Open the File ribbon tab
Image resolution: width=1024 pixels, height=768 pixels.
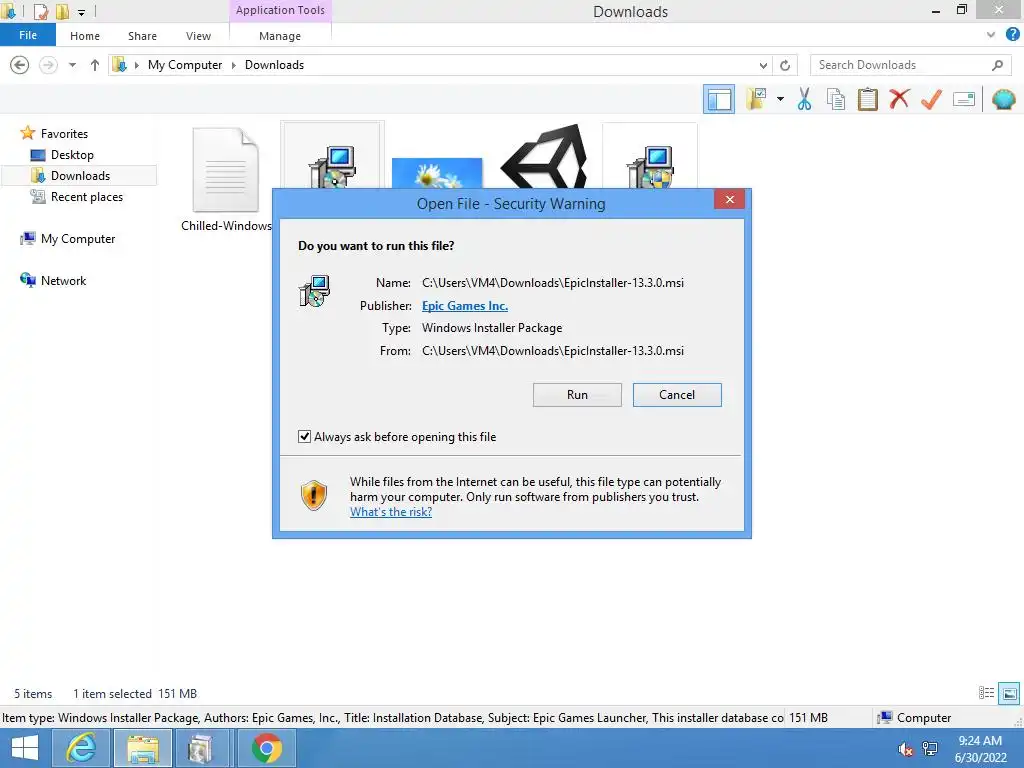[x=27, y=35]
